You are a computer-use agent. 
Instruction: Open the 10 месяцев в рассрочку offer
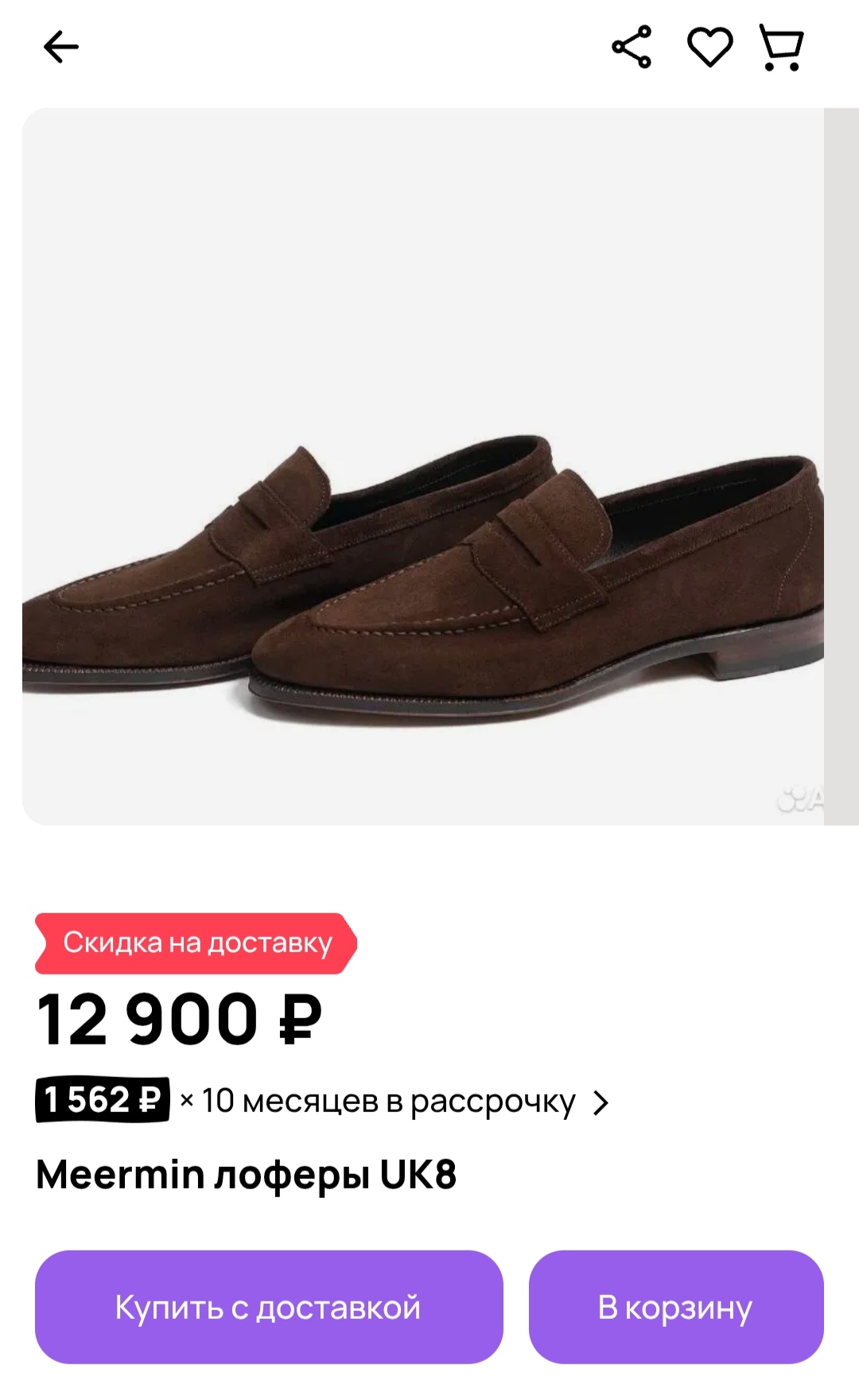click(388, 1102)
